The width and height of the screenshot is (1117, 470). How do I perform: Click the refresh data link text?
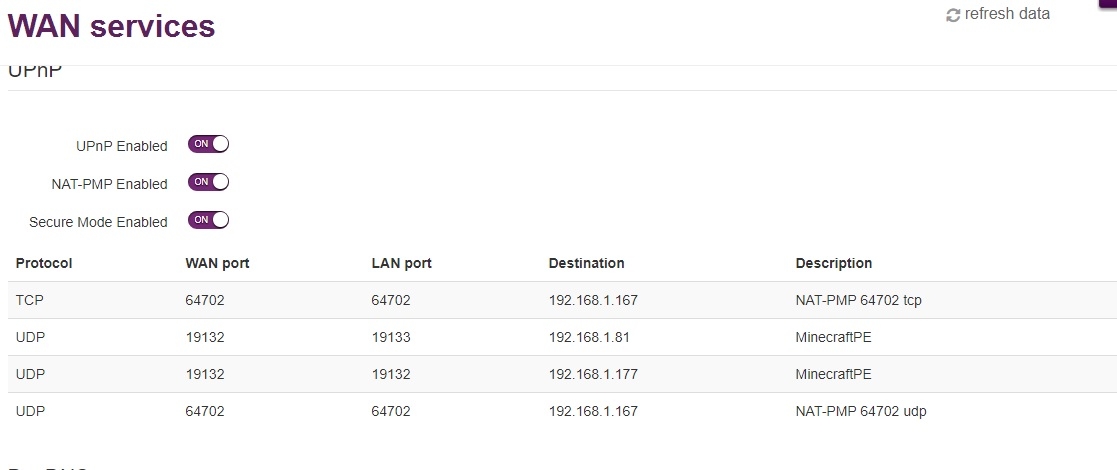pyautogui.click(x=1007, y=14)
